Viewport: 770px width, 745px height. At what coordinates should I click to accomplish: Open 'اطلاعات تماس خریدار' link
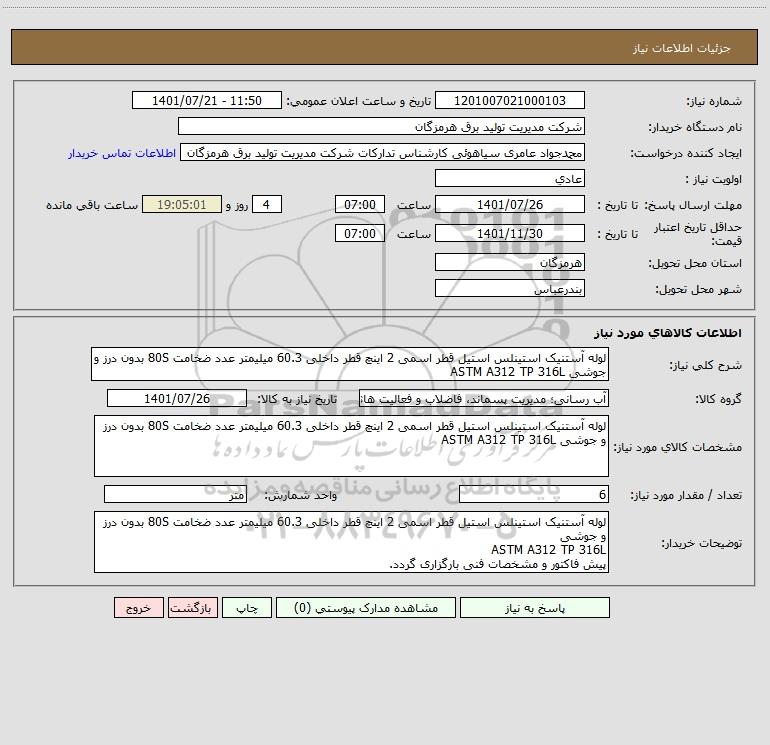coord(122,153)
